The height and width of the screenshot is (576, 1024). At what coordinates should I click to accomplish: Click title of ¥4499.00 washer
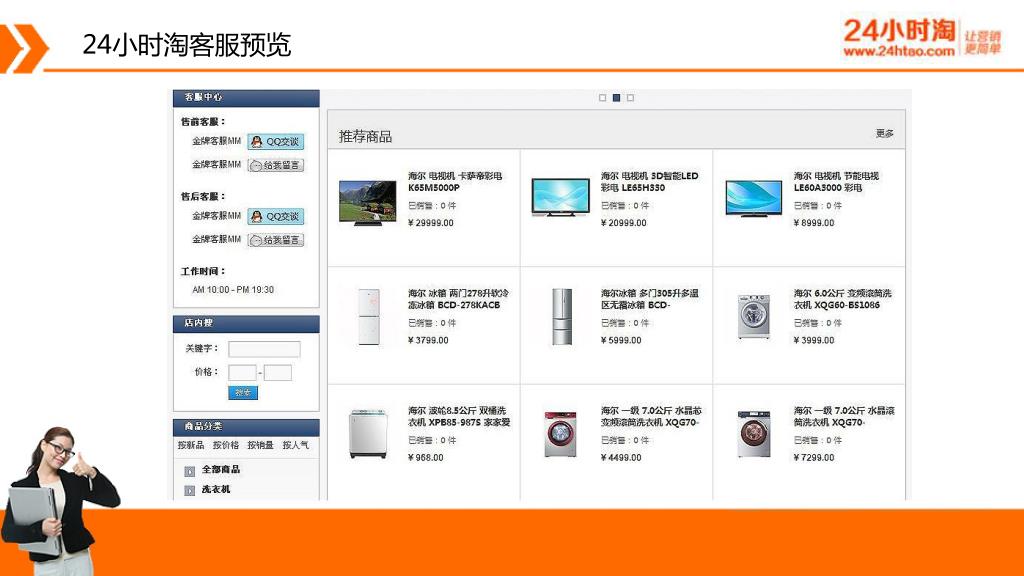point(651,417)
